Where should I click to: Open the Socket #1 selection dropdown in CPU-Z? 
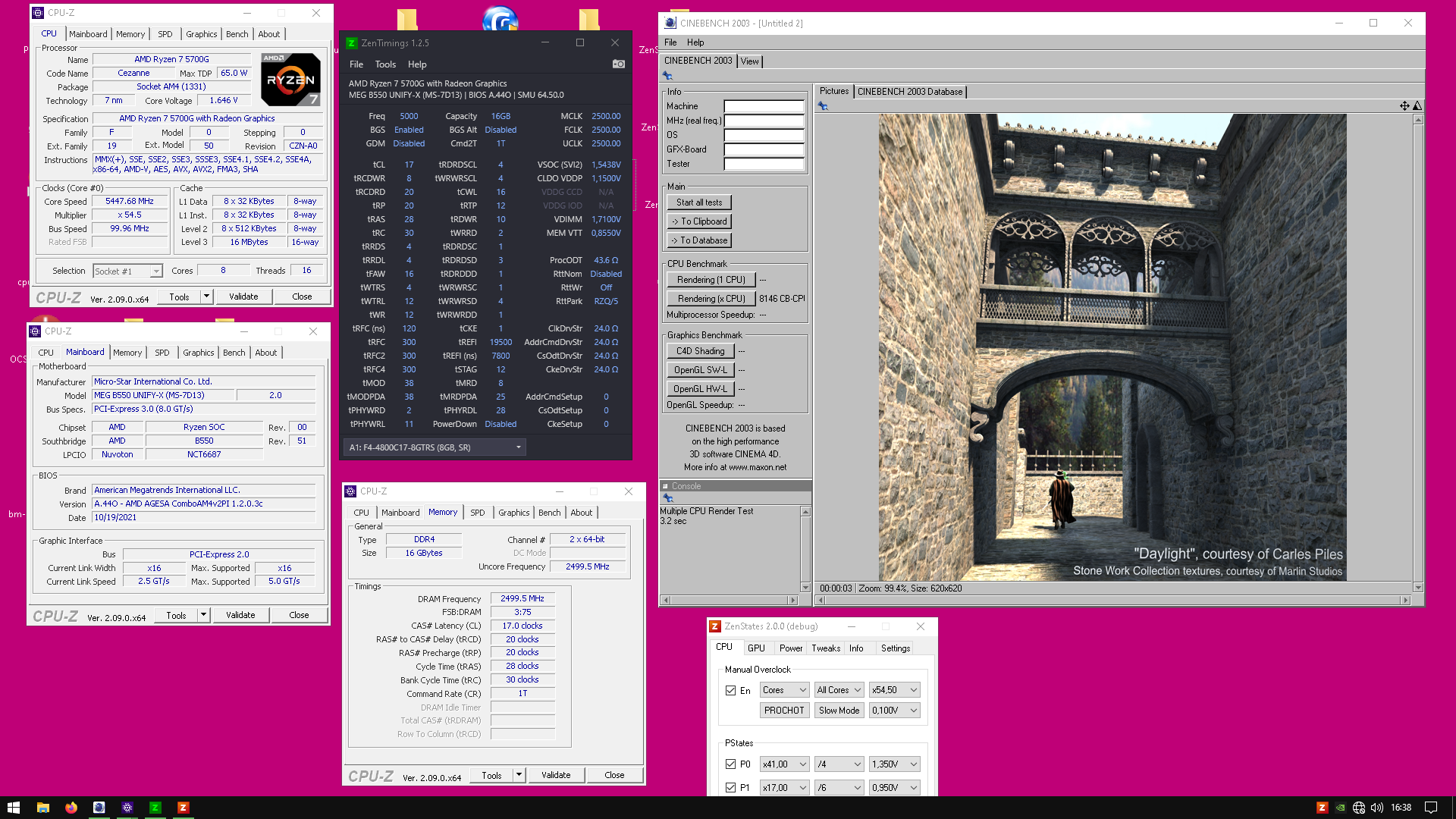pyautogui.click(x=127, y=271)
